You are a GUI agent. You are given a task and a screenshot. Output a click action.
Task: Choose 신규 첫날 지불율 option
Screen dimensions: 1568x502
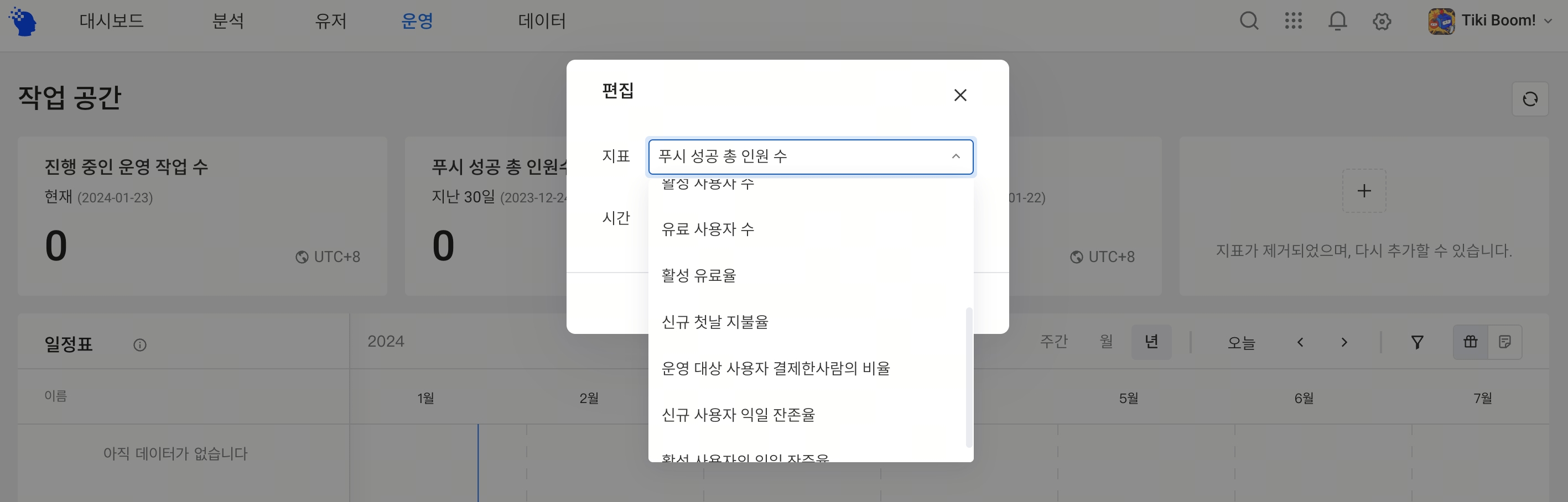pos(811,322)
